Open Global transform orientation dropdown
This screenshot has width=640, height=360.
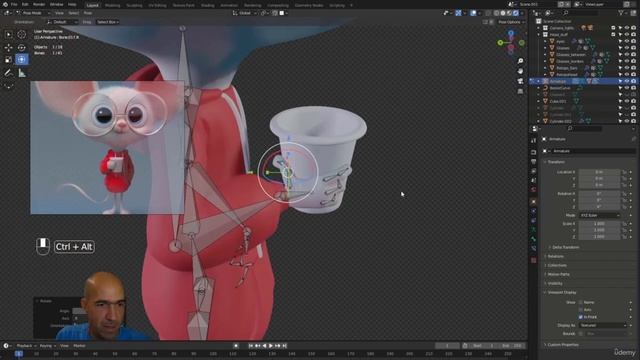pyautogui.click(x=245, y=13)
